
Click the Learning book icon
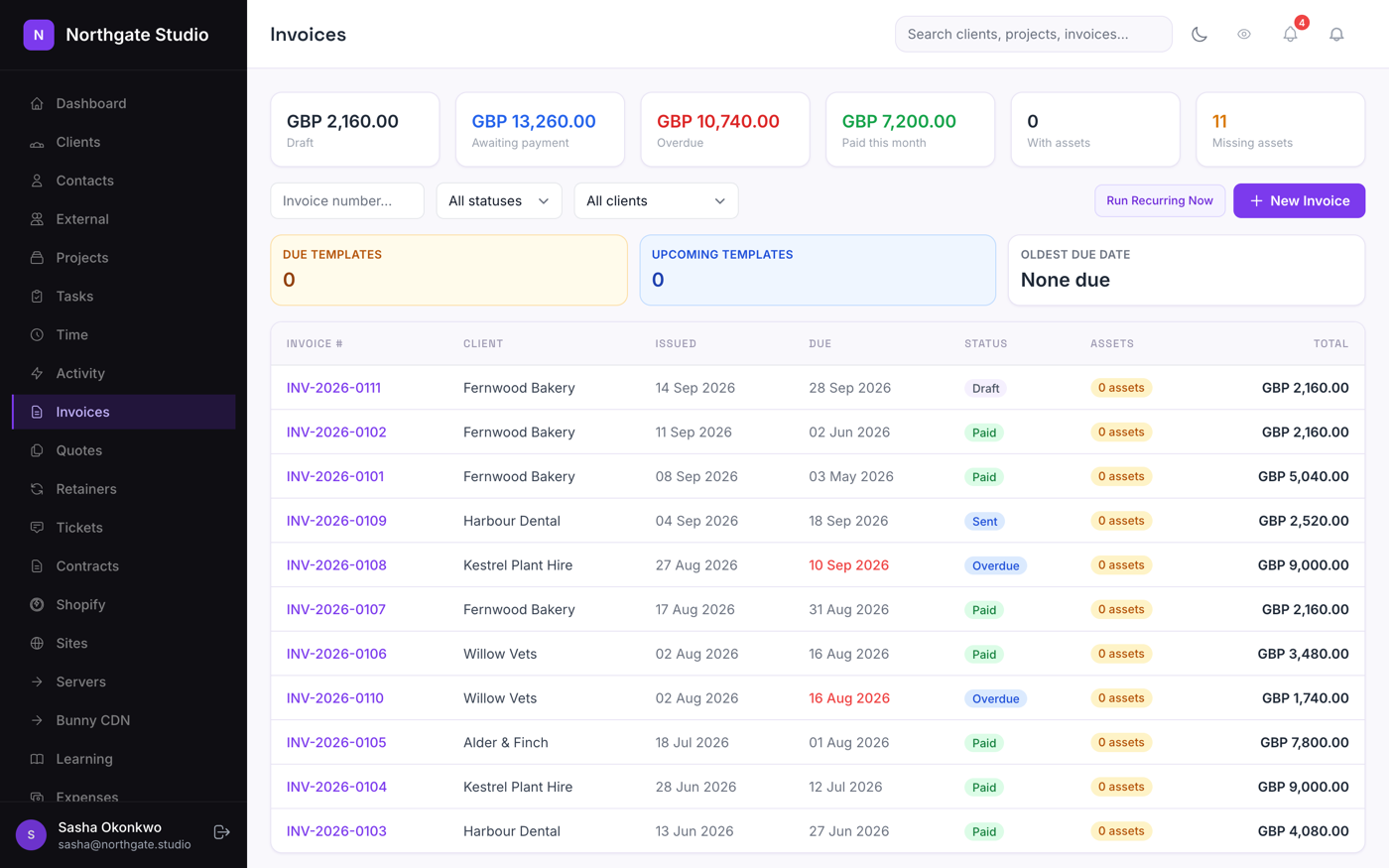(x=37, y=759)
